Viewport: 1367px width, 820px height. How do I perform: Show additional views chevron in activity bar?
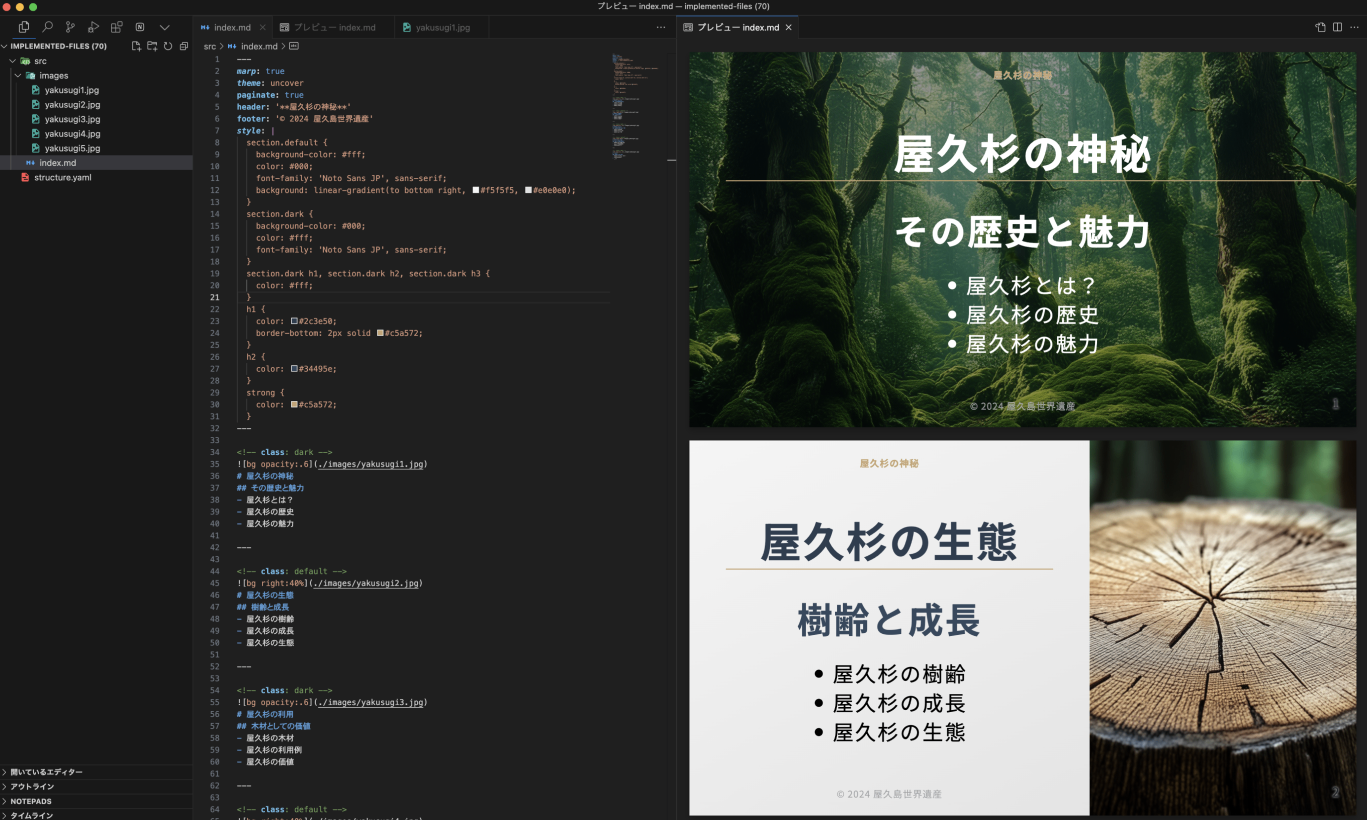click(x=165, y=27)
